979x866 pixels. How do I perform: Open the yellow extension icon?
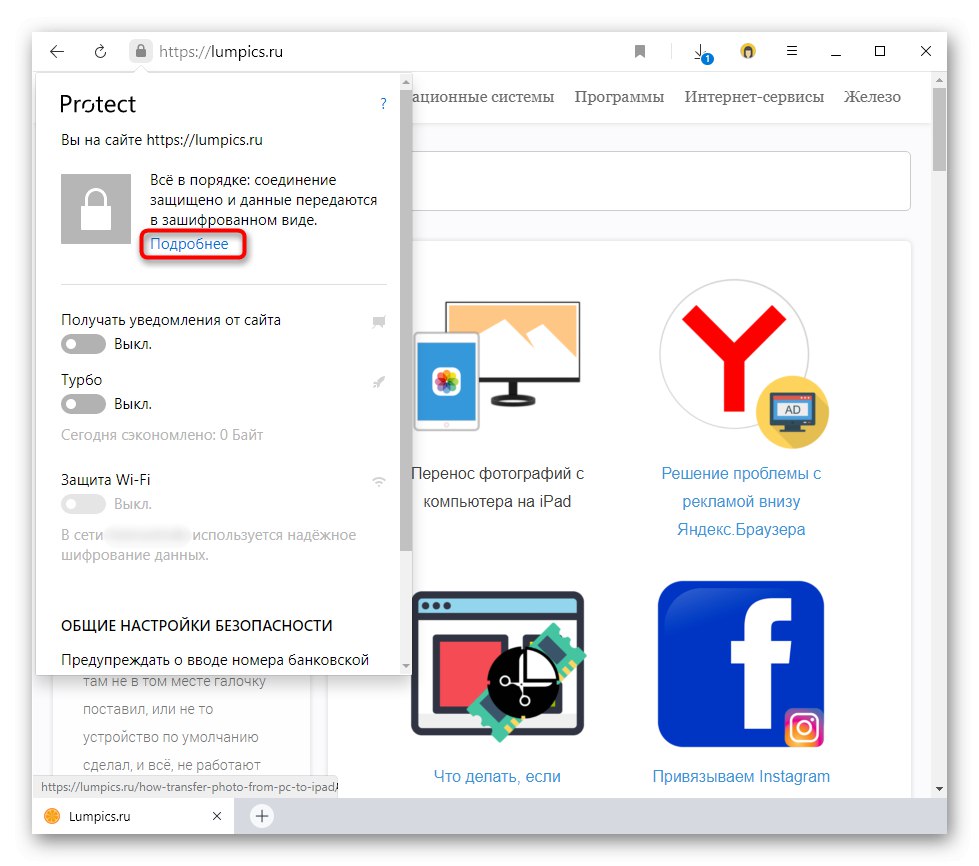[x=747, y=51]
